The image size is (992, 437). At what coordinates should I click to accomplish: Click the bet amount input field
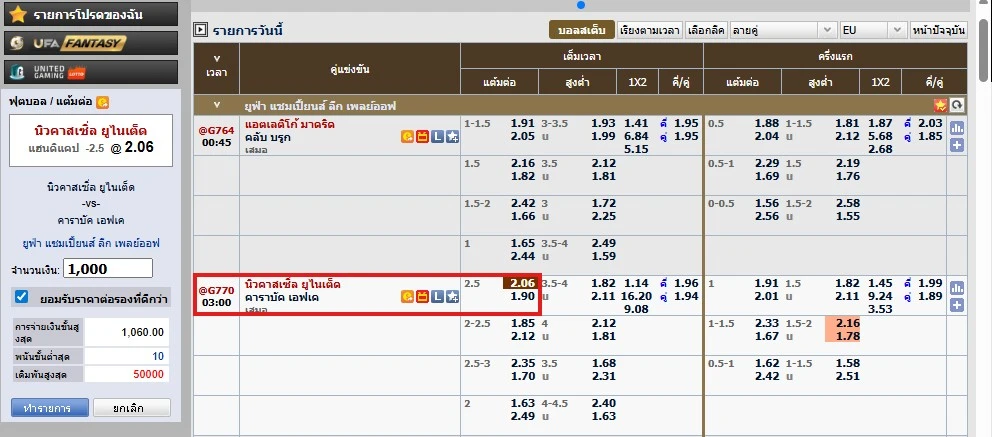[107, 267]
